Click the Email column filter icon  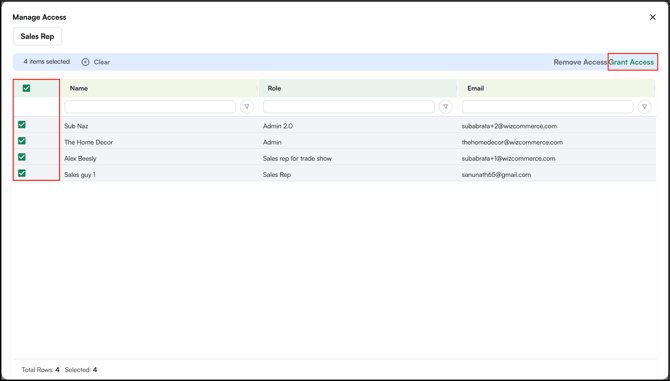pyautogui.click(x=644, y=107)
